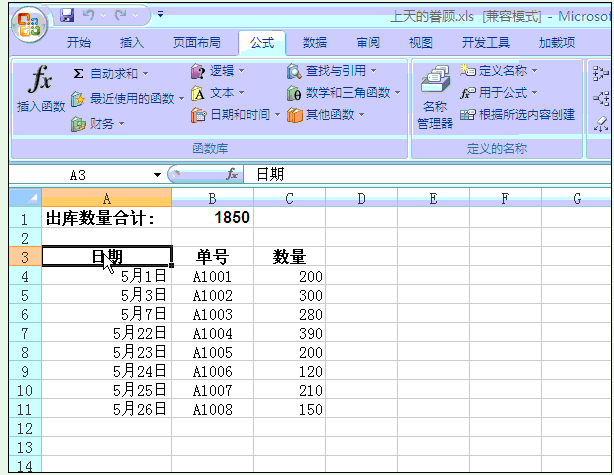Select column B header

tap(213, 198)
